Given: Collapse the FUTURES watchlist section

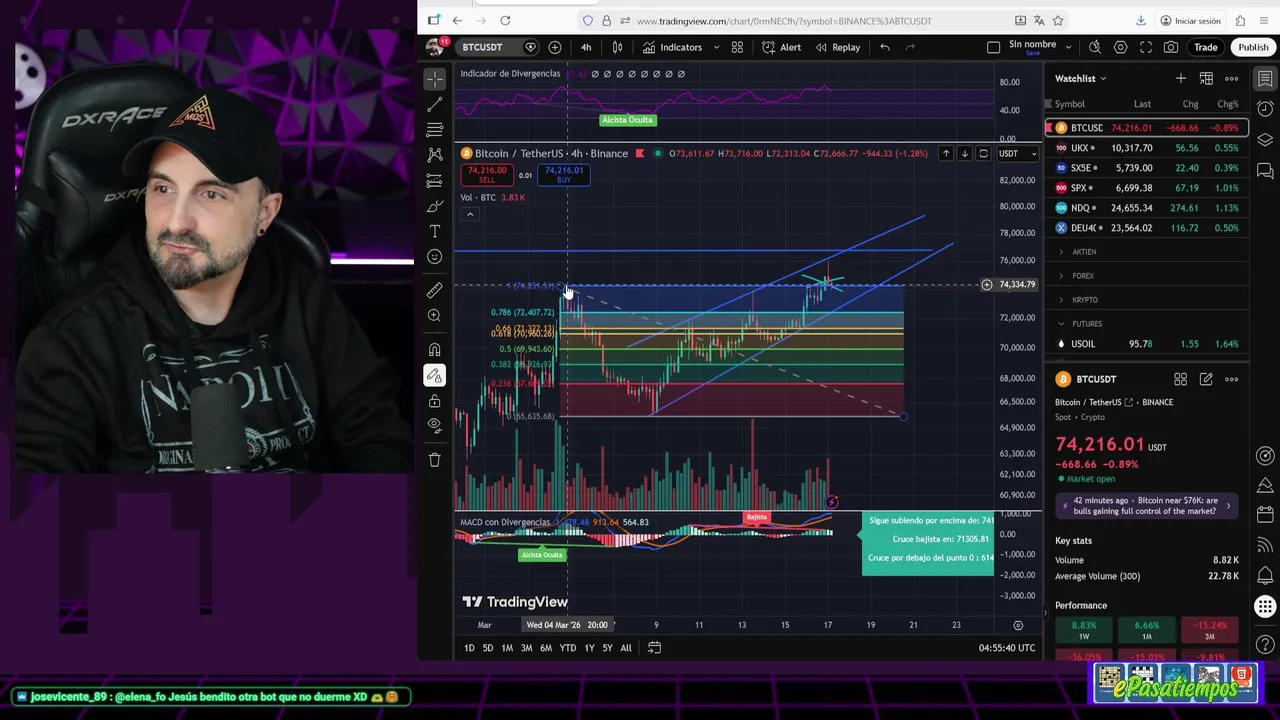Looking at the screenshot, I should coord(1146,324).
